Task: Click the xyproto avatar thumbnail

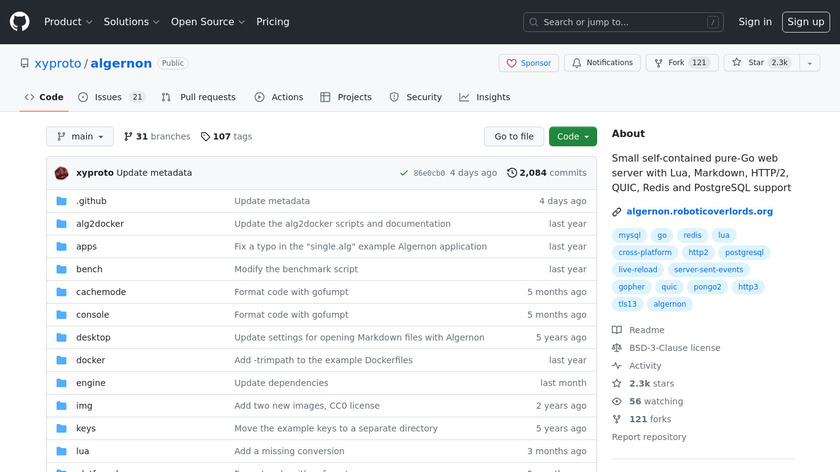Action: [61, 173]
